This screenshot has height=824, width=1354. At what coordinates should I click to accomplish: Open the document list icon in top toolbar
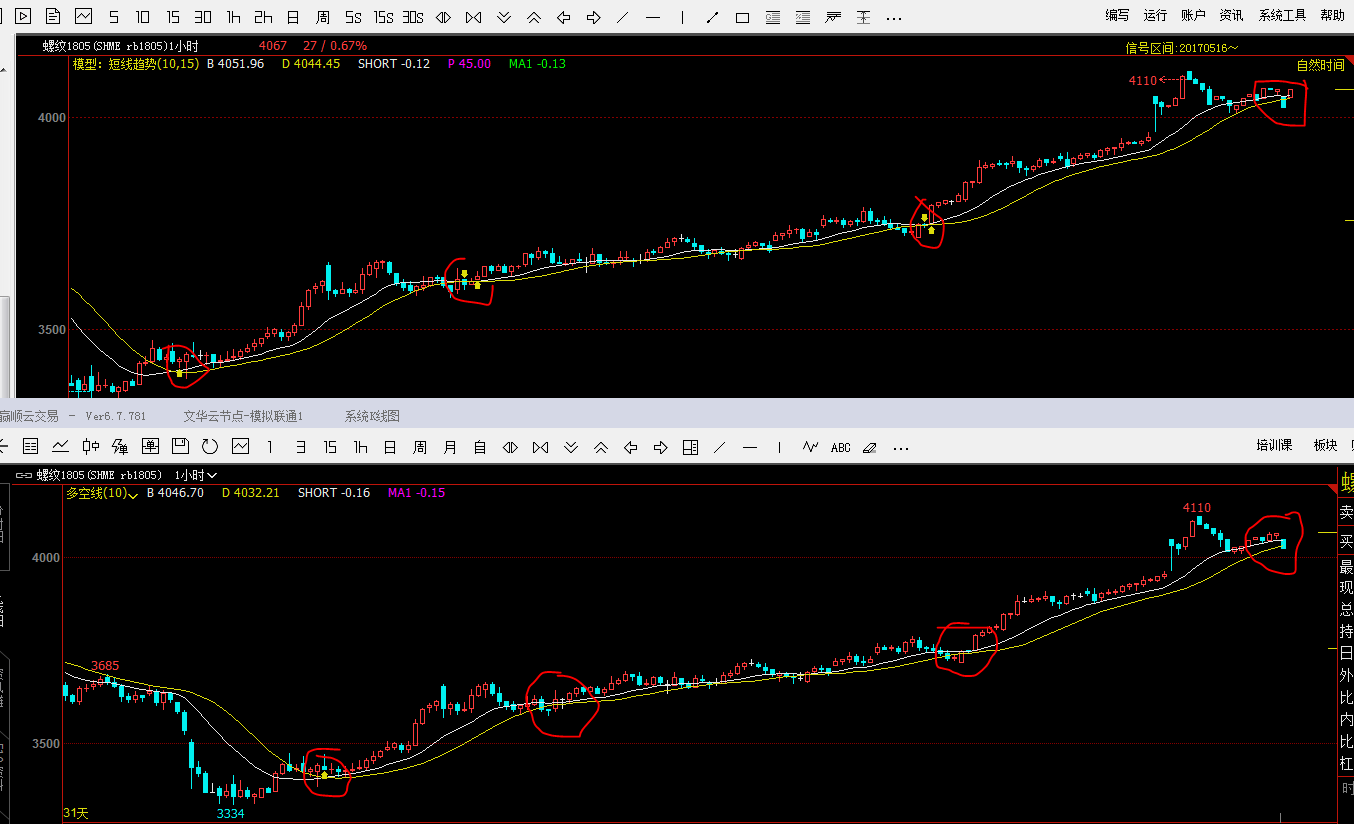pyautogui.click(x=54, y=16)
